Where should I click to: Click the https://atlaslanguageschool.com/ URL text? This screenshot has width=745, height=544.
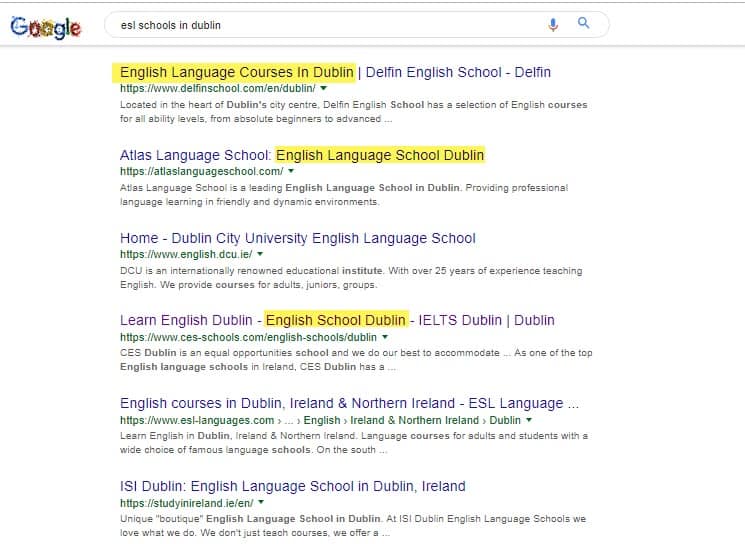pos(201,172)
